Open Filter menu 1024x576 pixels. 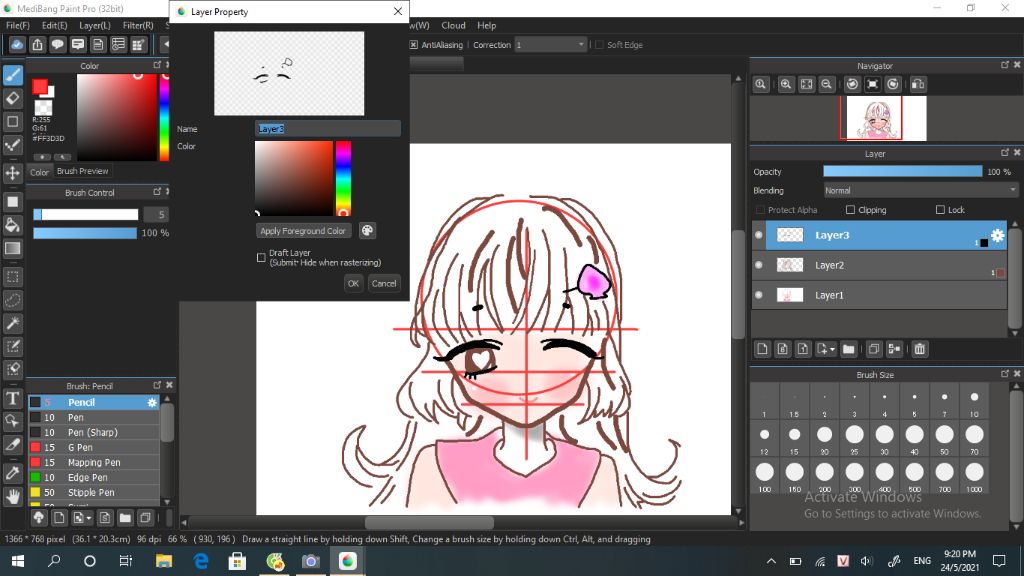point(138,25)
